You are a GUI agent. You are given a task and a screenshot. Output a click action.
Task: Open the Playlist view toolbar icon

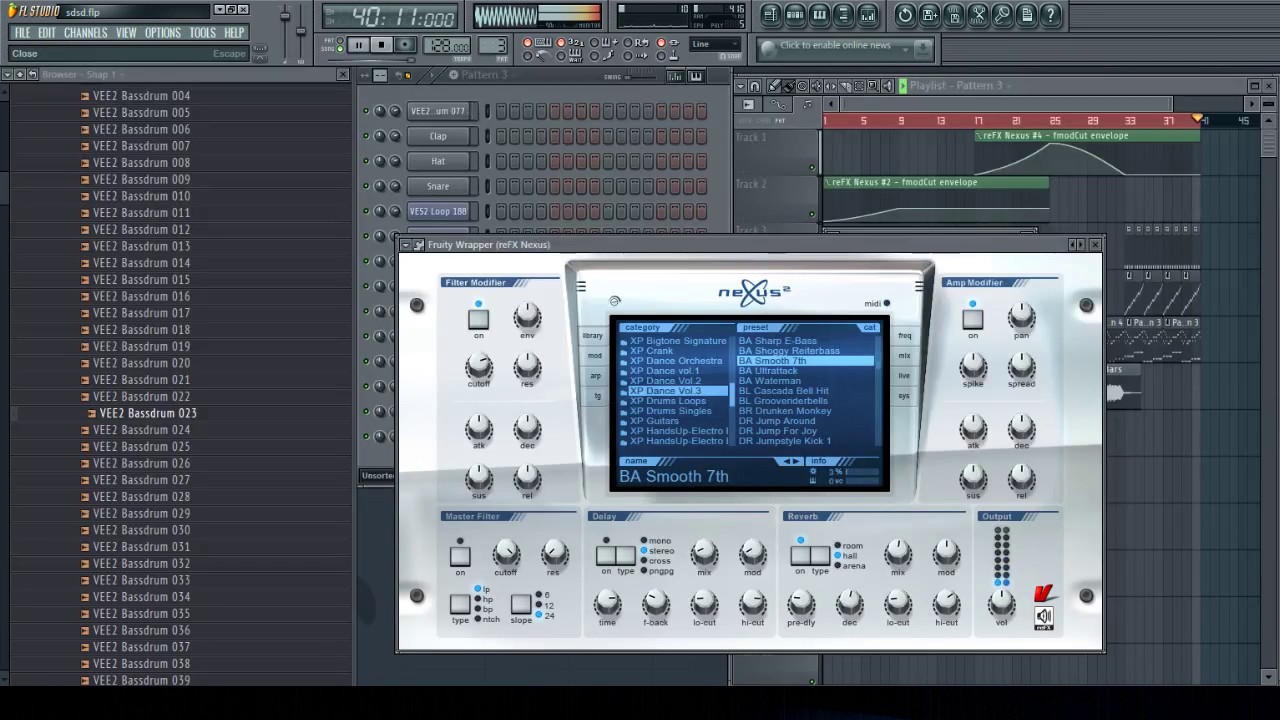770,15
